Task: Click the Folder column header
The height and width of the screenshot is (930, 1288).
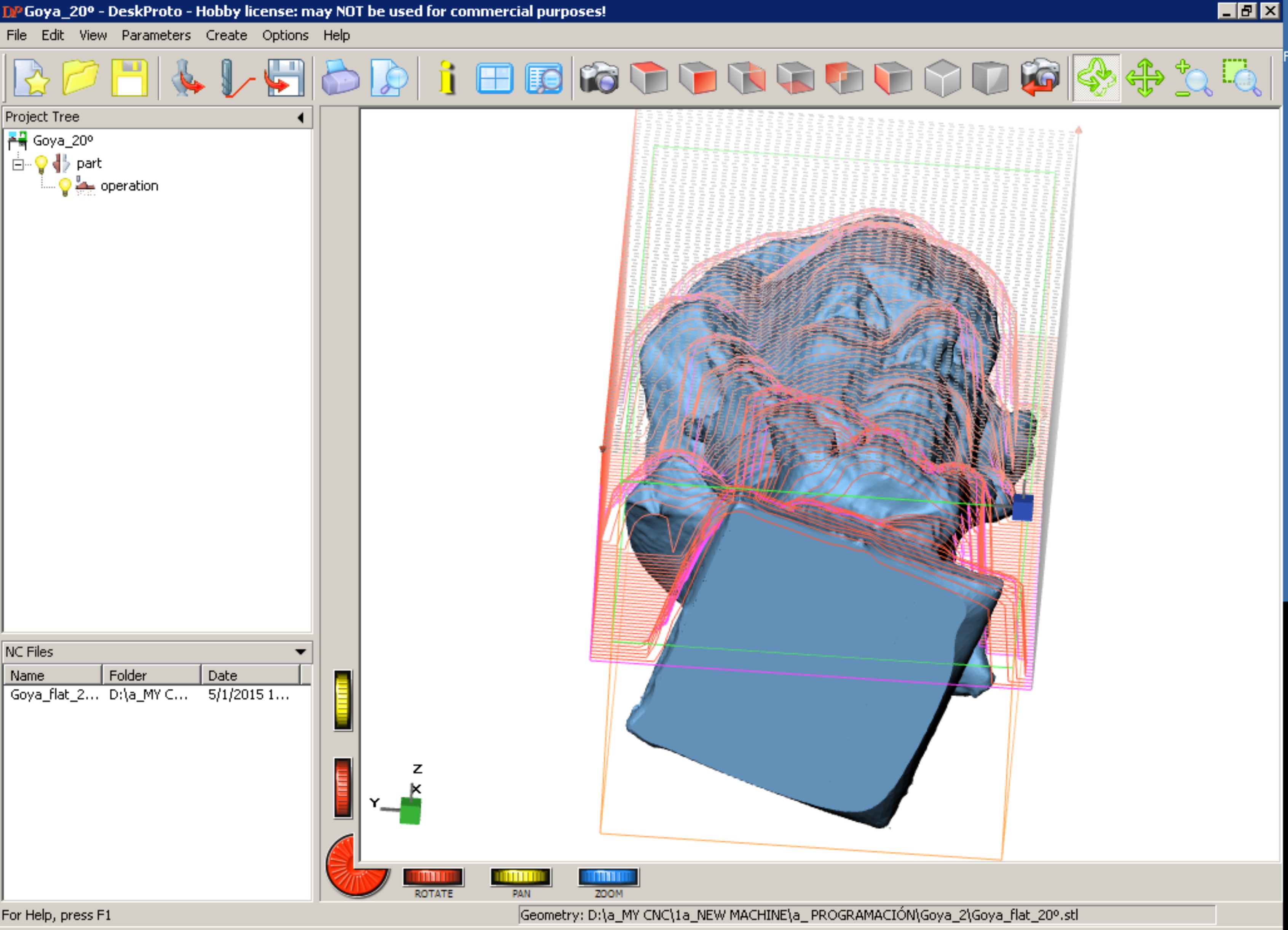Action: coord(151,675)
